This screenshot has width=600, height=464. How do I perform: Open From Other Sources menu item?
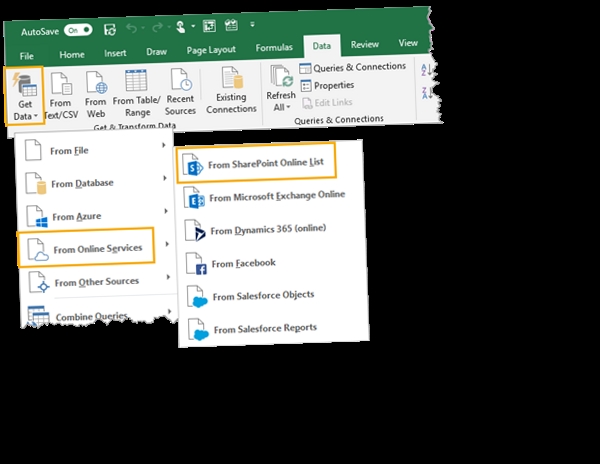tap(97, 282)
